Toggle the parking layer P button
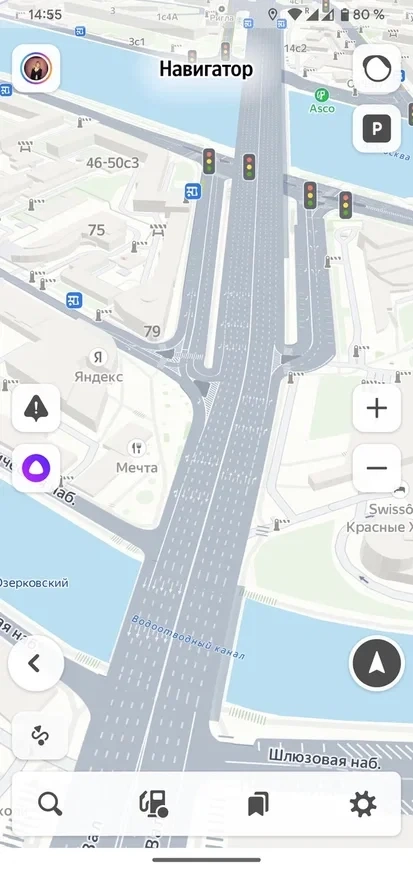 coord(377,129)
